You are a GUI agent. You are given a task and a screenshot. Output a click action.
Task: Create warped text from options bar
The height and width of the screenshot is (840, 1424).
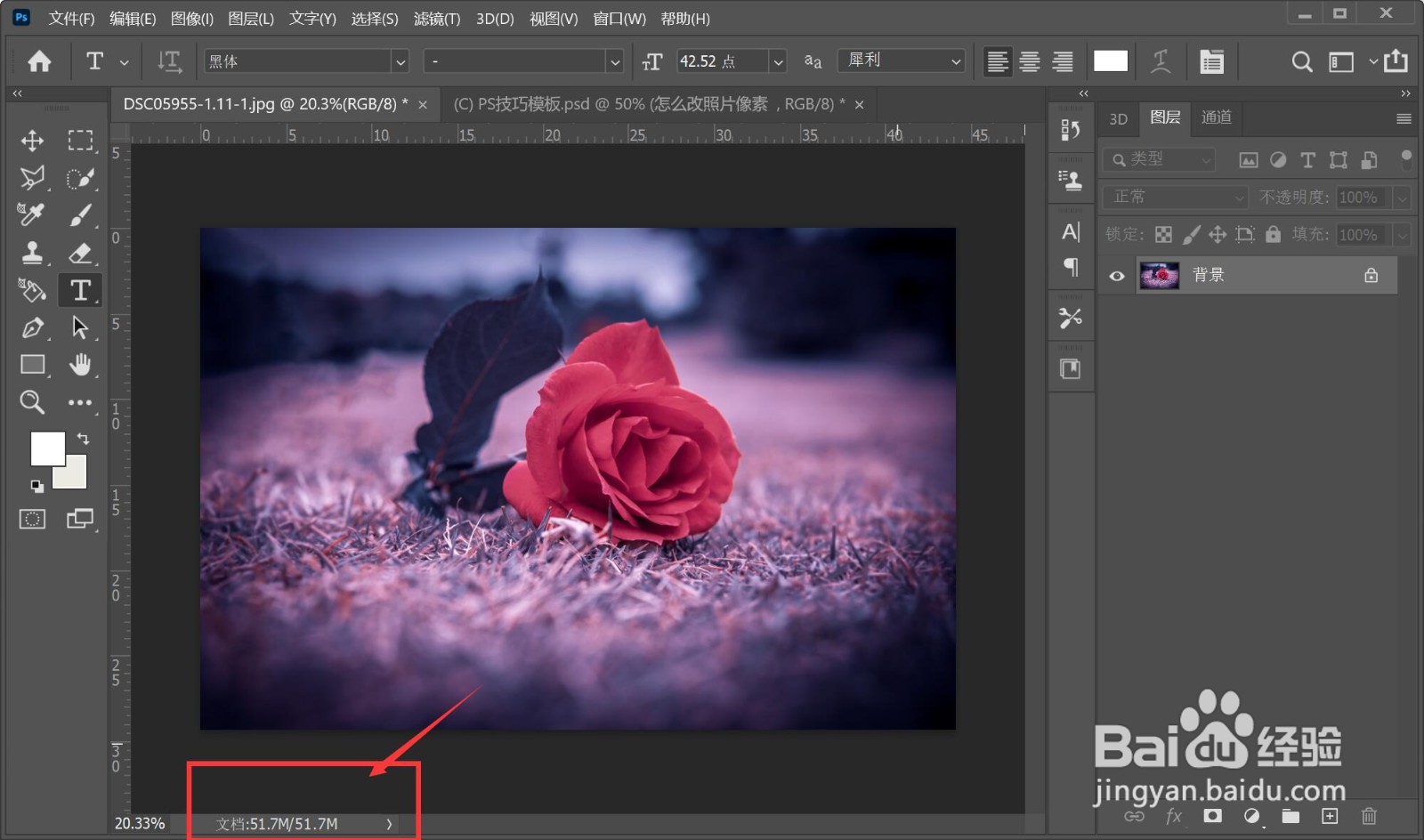(1161, 61)
